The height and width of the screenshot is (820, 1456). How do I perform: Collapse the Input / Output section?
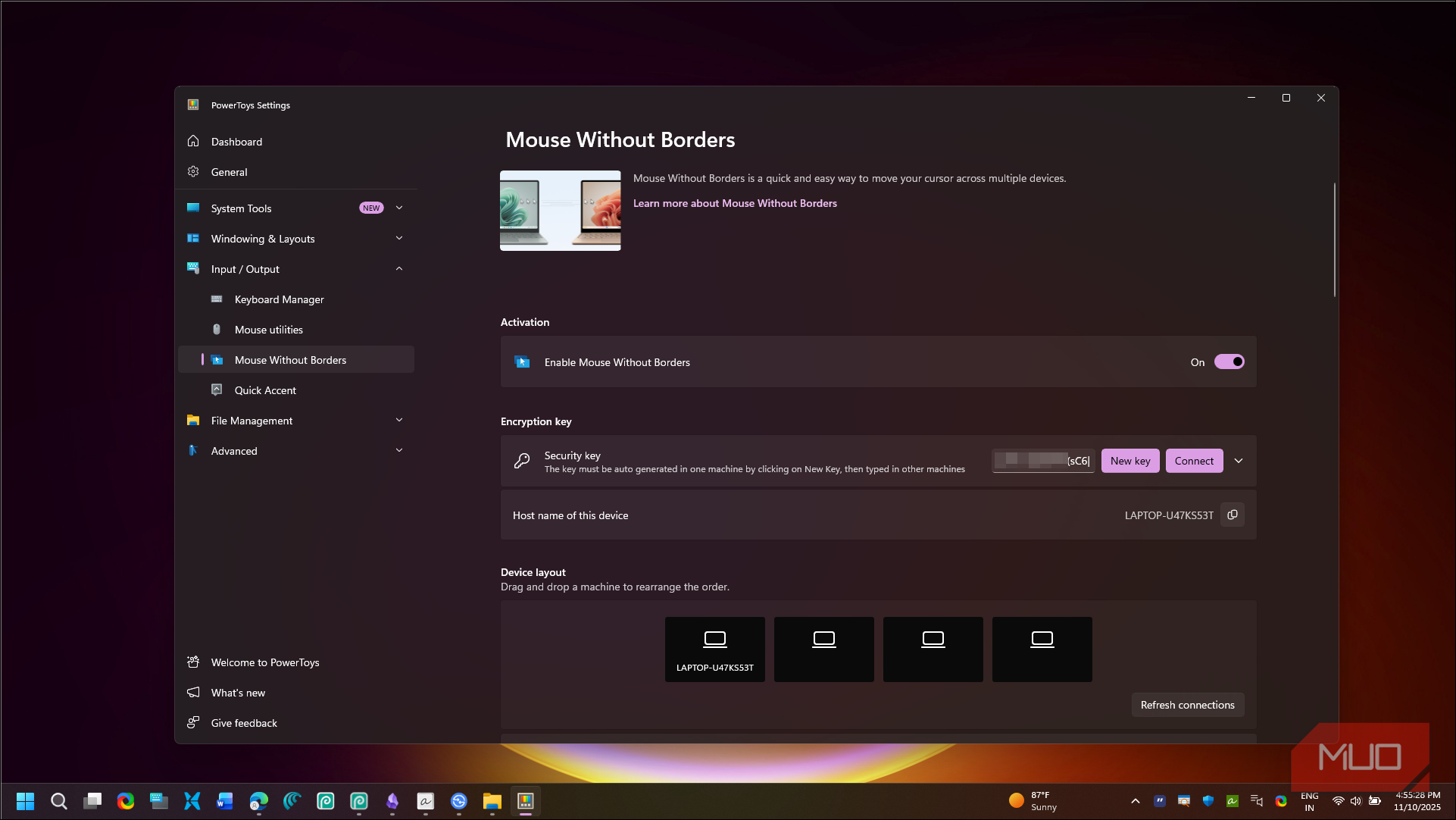click(399, 269)
